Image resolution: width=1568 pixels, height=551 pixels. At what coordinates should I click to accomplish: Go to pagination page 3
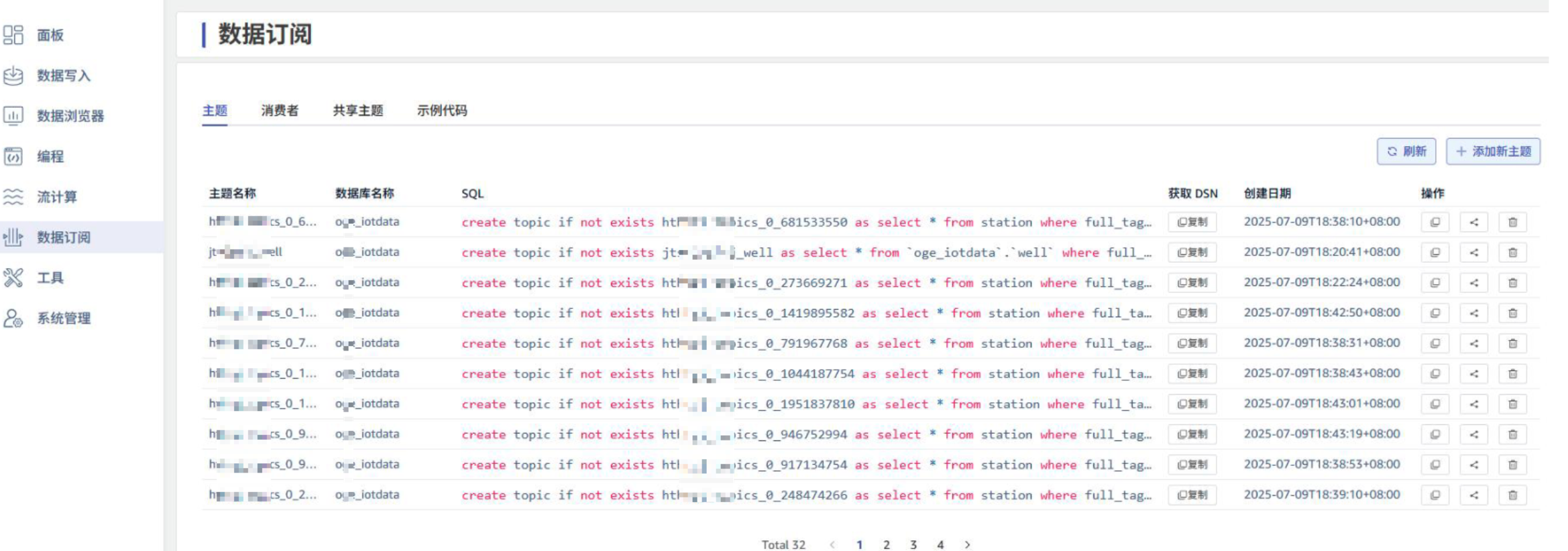[x=913, y=544]
